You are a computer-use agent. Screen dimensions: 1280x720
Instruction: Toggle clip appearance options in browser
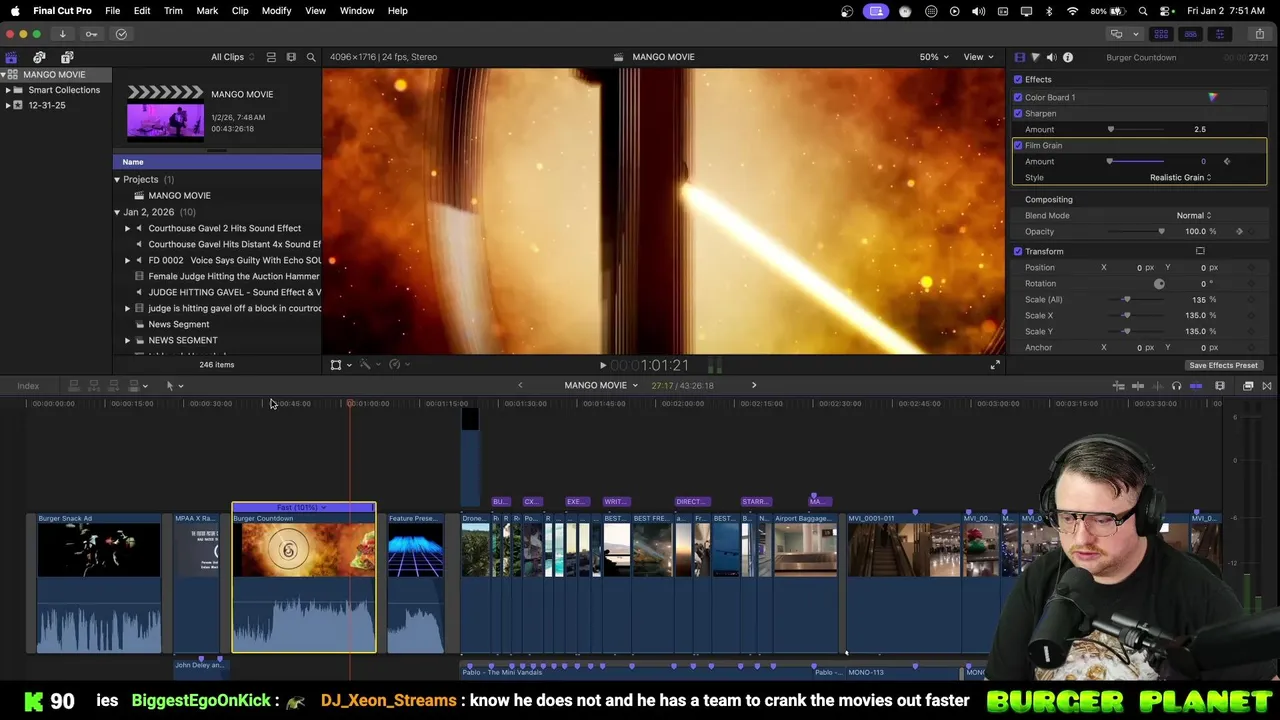point(270,57)
